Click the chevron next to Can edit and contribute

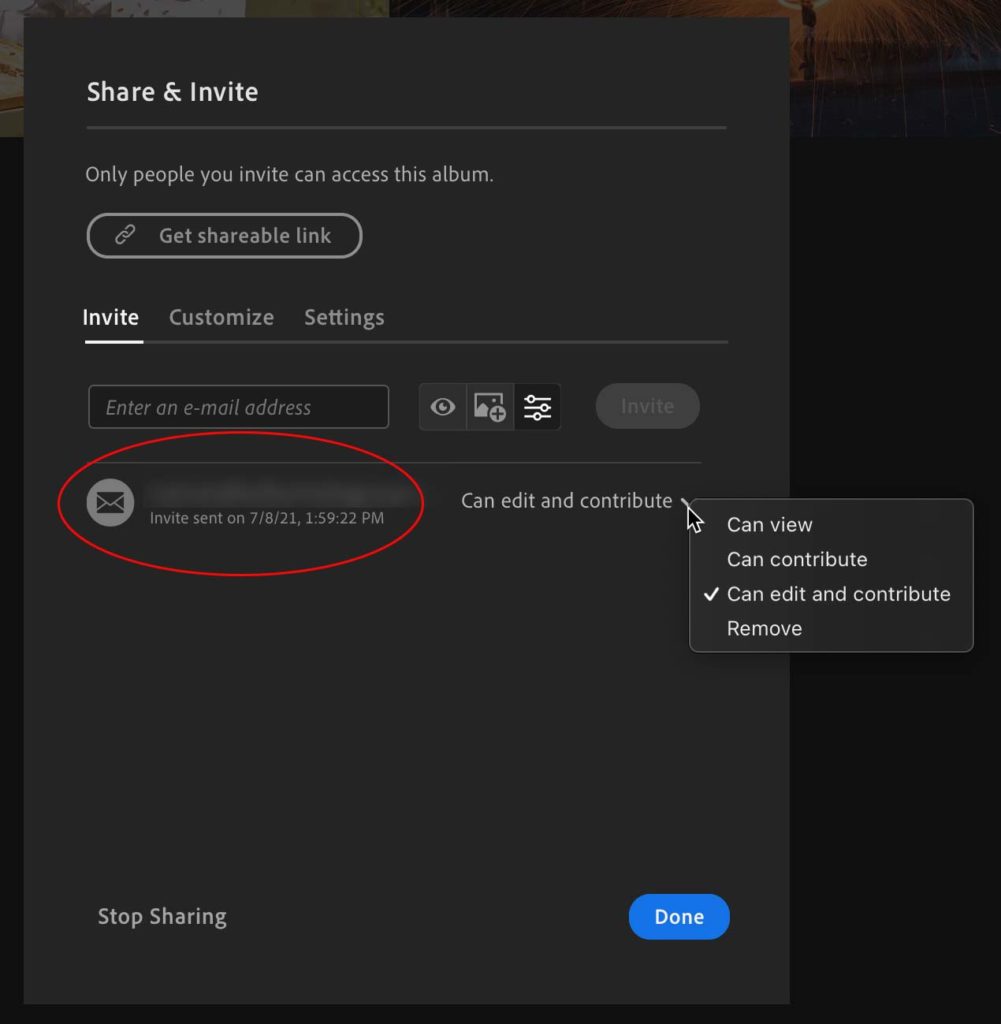(x=686, y=501)
